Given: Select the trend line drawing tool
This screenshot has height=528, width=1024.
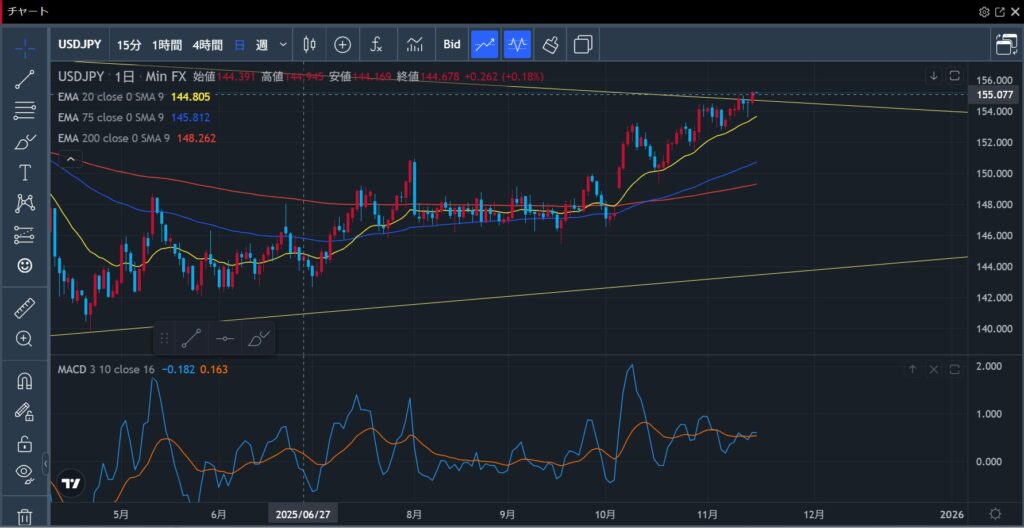Looking at the screenshot, I should click(x=25, y=80).
